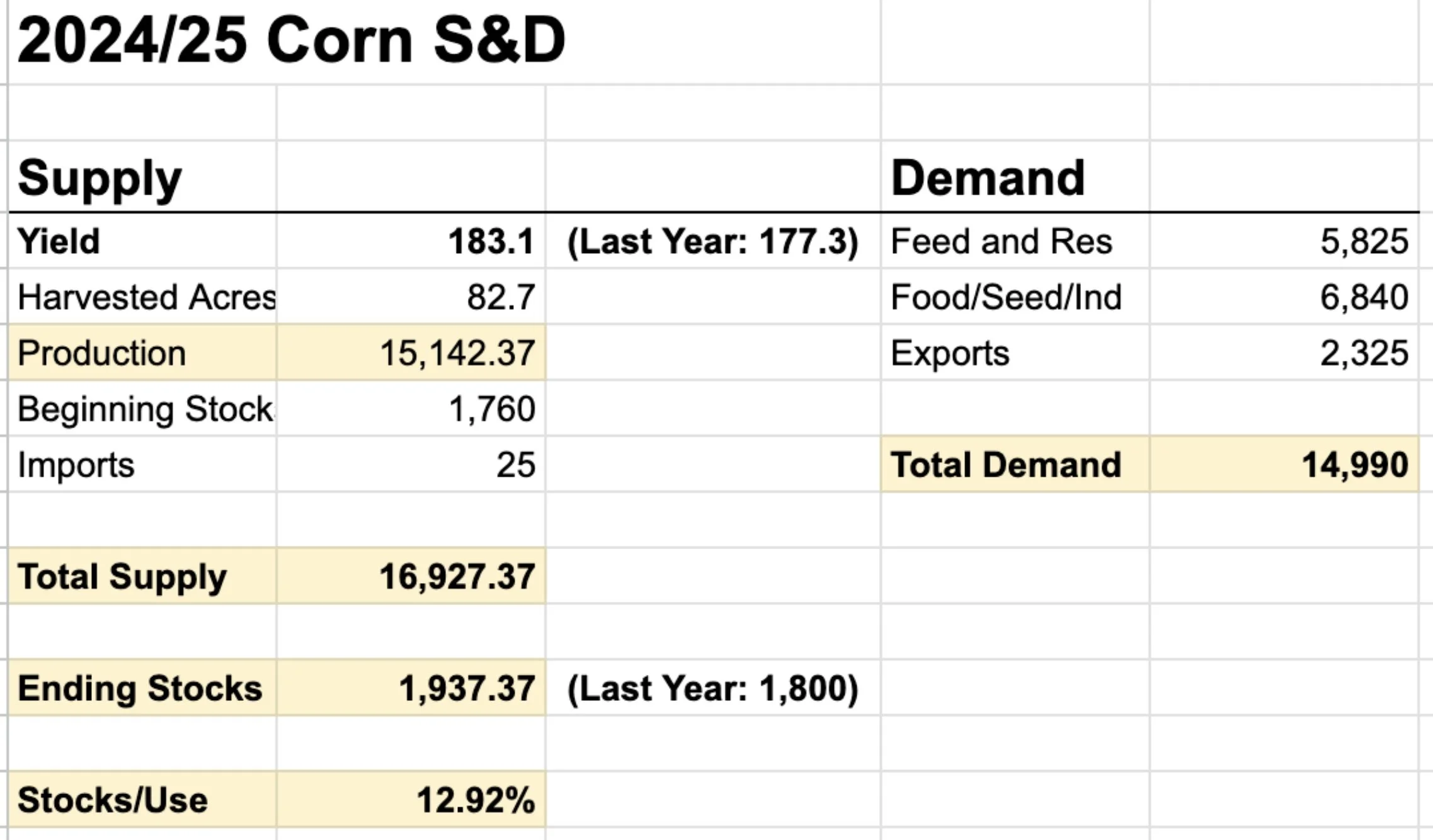Select the Harvested Acres value 82.7
The width and height of the screenshot is (1433, 840).
tap(411, 297)
